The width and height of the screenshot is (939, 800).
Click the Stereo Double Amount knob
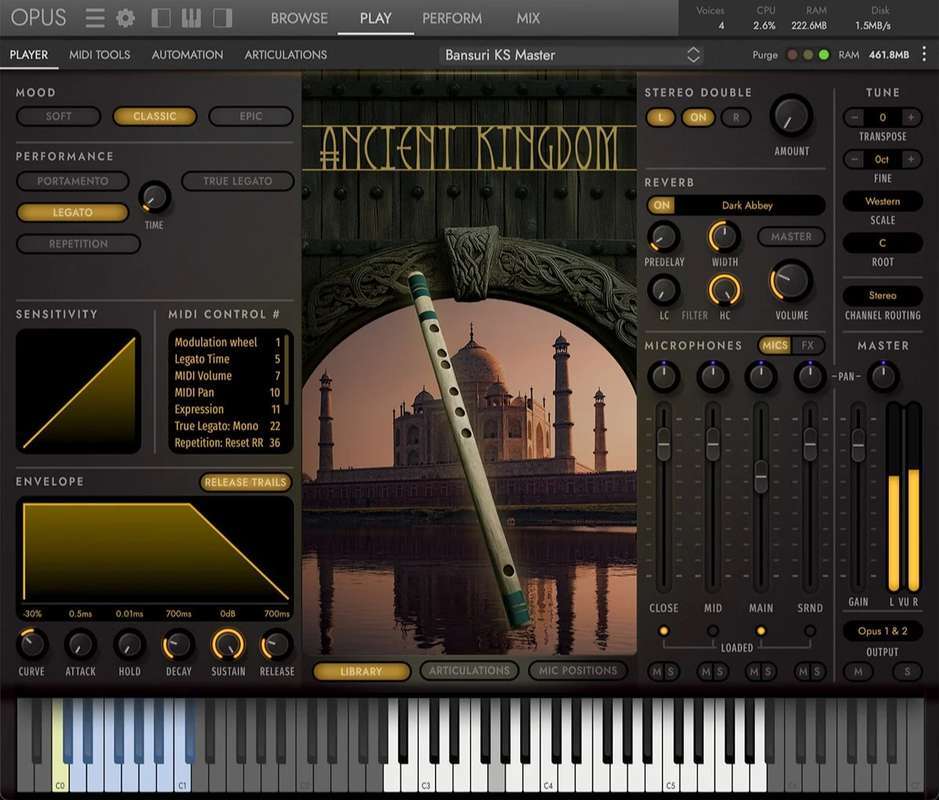point(791,117)
